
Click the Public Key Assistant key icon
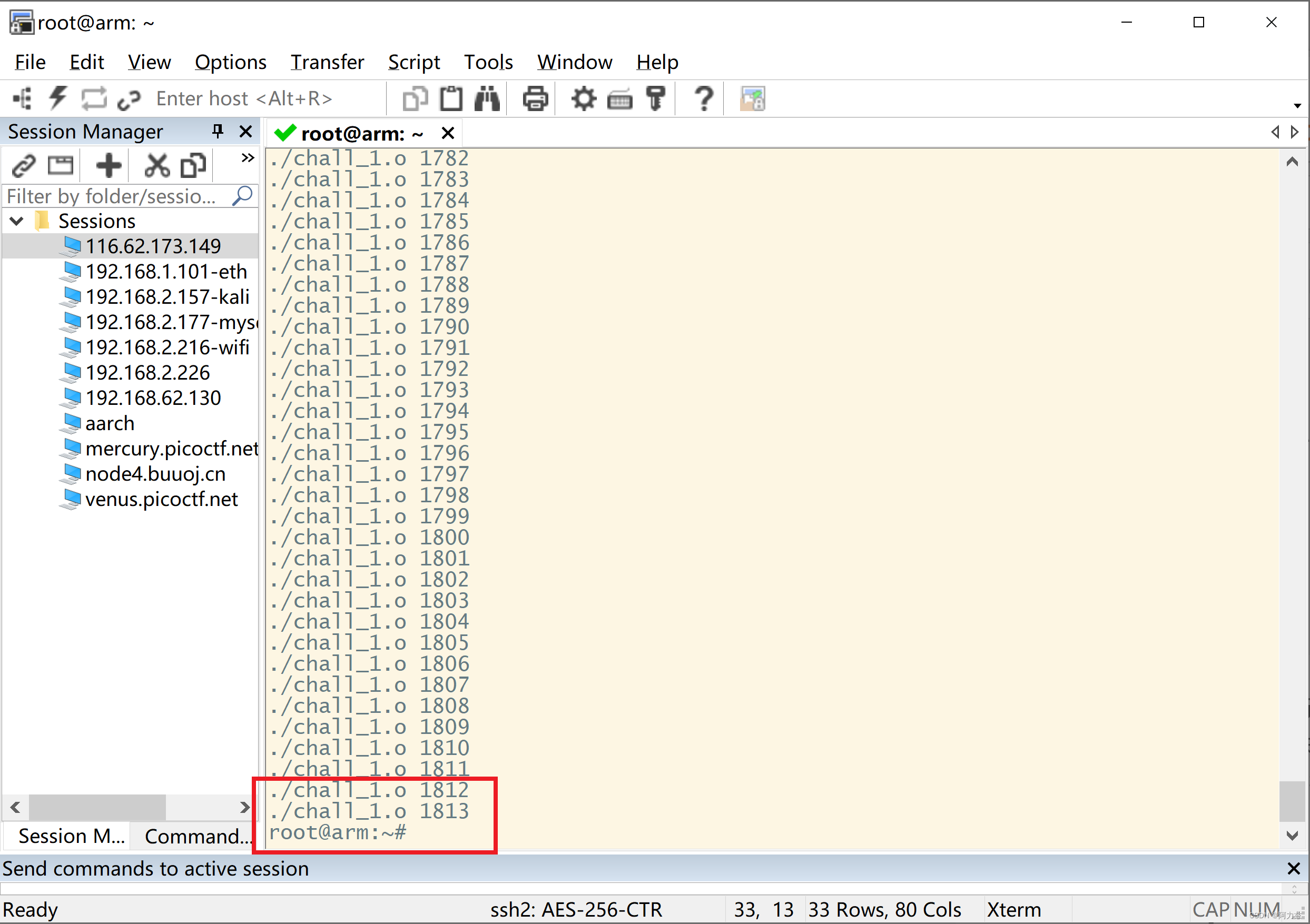coord(656,98)
